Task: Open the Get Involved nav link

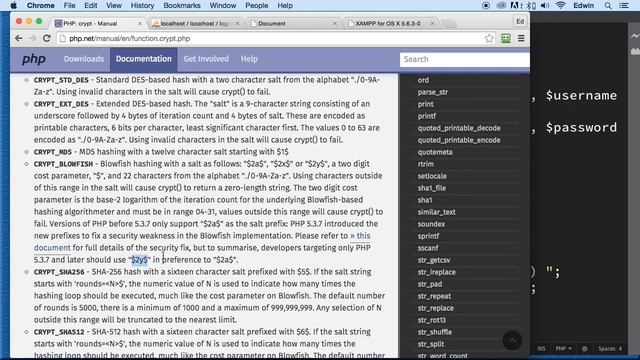Action: (206, 59)
